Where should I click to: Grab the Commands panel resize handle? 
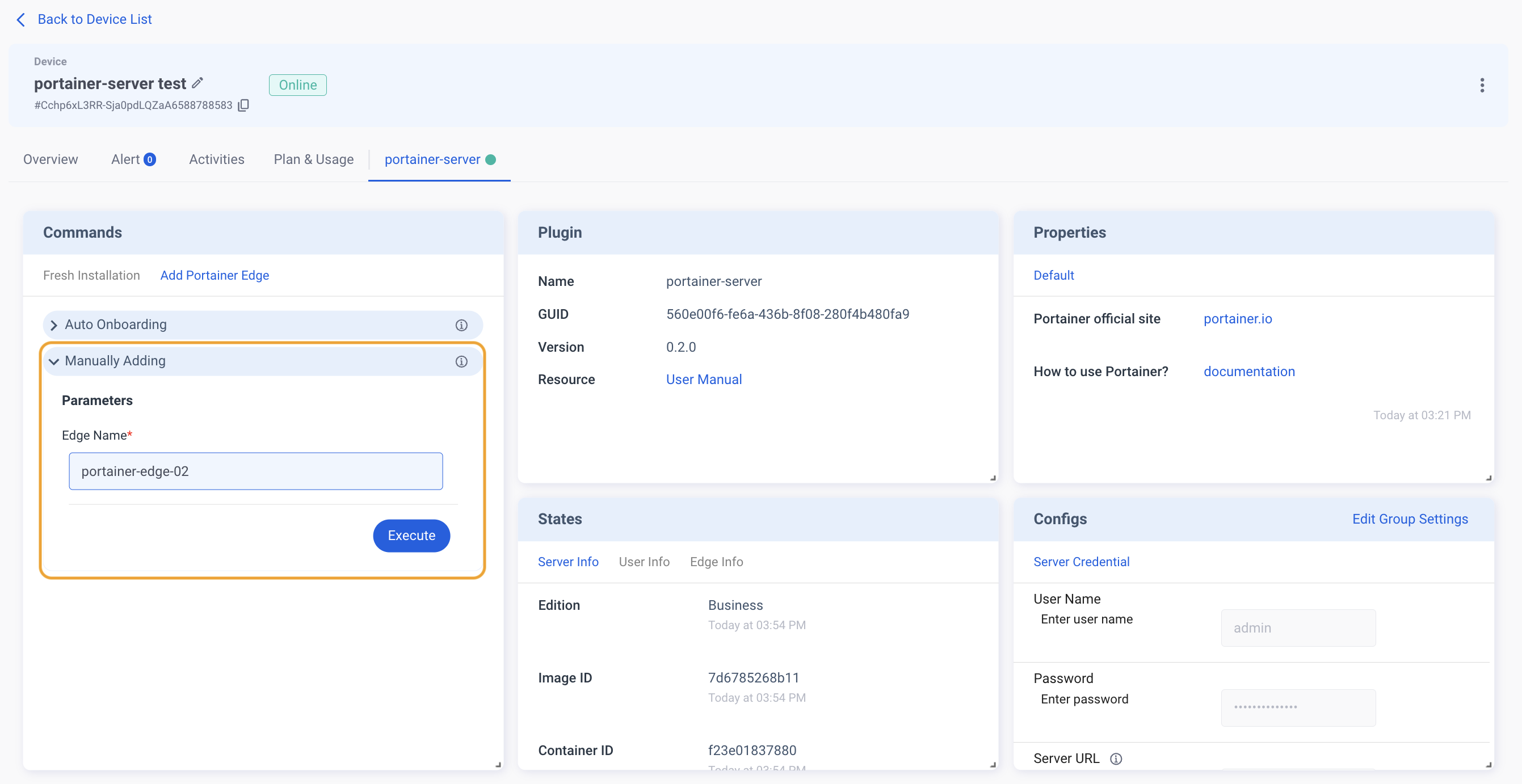click(x=498, y=765)
